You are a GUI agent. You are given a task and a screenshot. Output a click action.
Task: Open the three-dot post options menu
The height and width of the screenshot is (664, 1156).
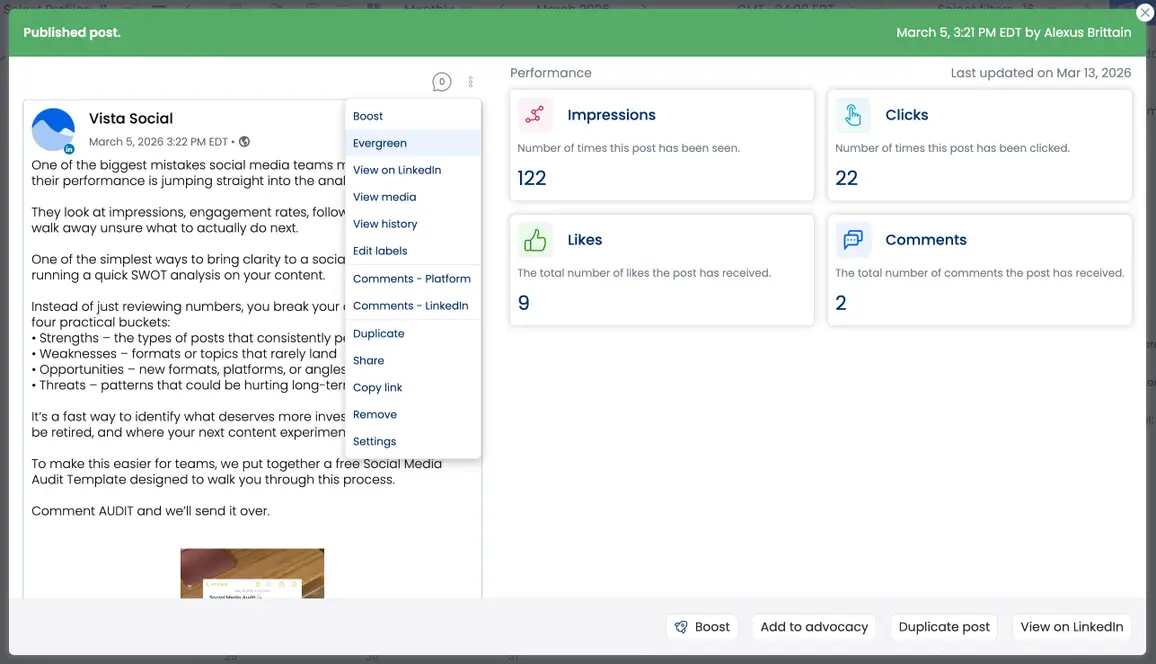click(471, 82)
